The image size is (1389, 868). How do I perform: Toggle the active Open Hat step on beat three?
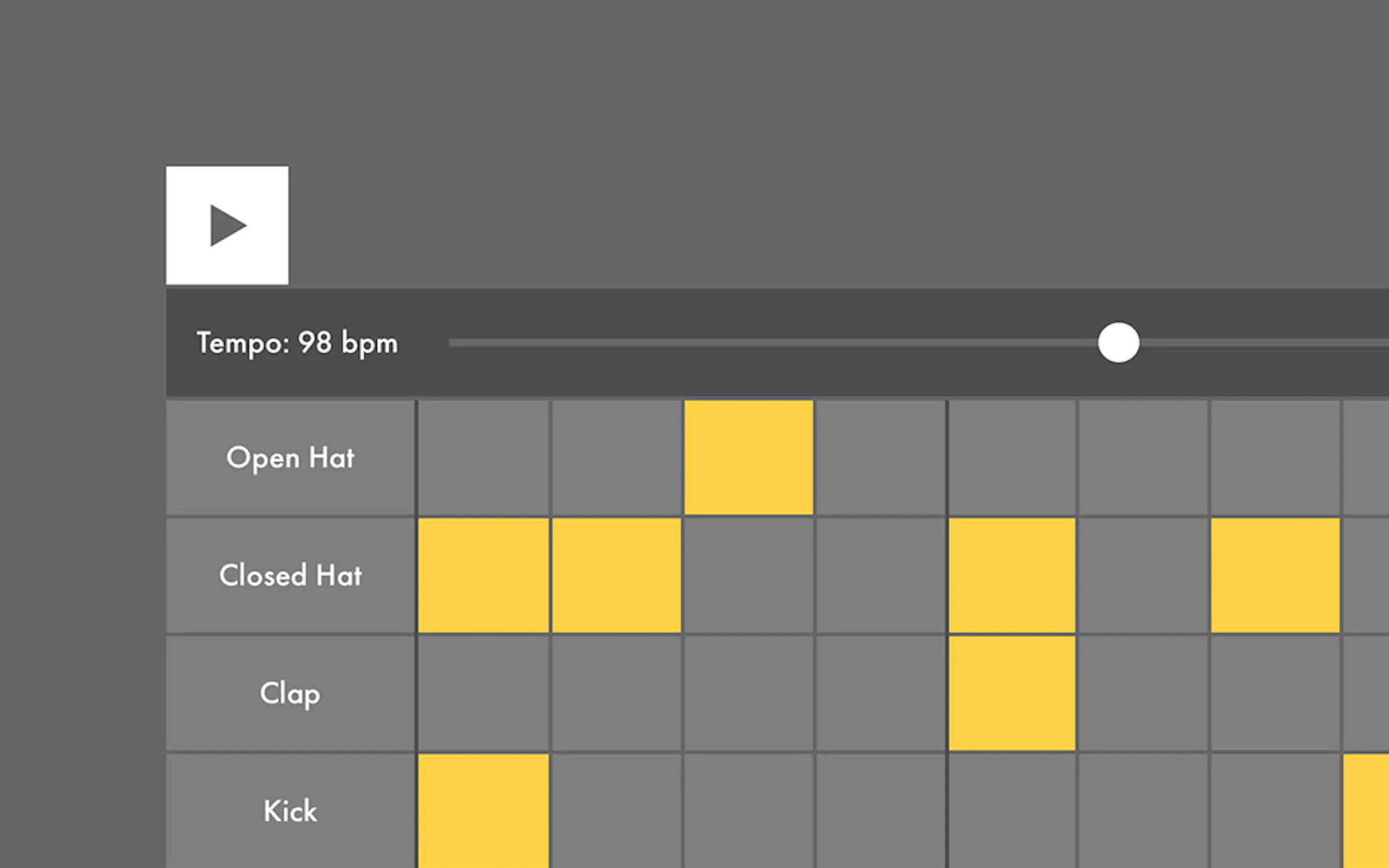(748, 457)
